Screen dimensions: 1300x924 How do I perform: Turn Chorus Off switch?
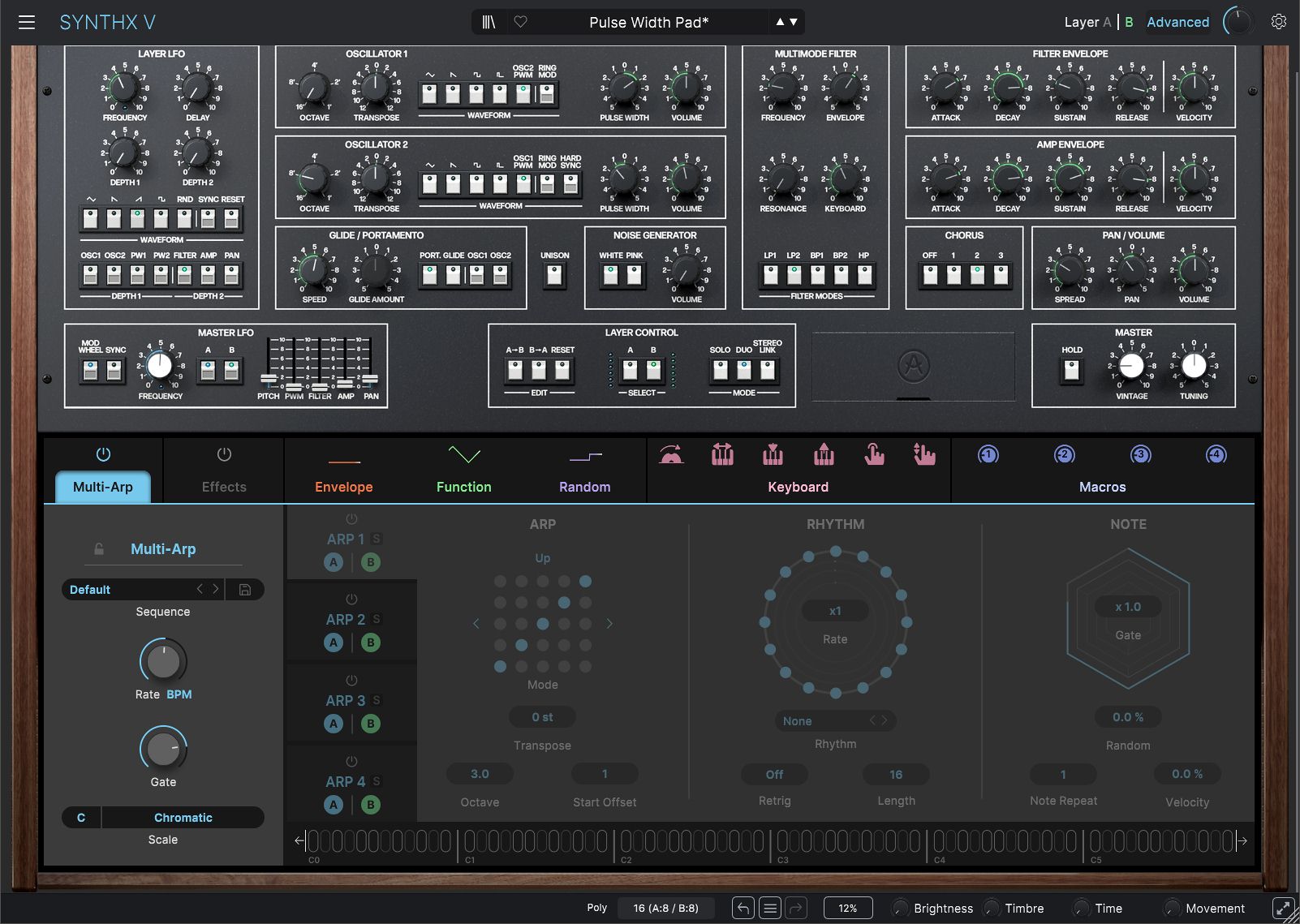(x=930, y=276)
